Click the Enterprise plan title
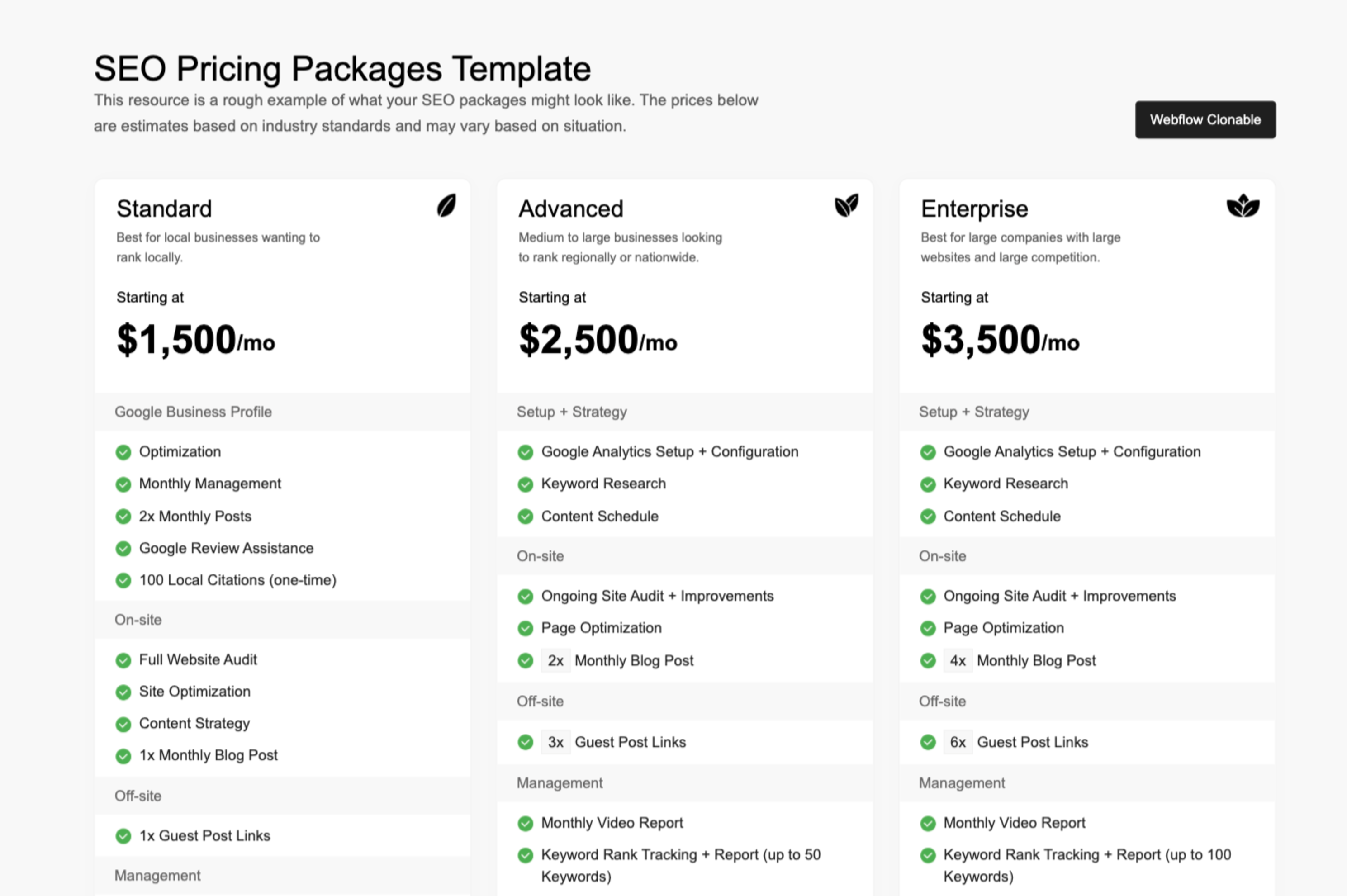1347x896 pixels. click(x=974, y=209)
